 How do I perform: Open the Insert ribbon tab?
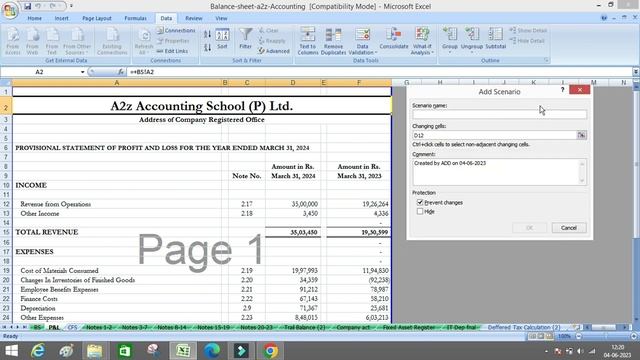coord(62,18)
